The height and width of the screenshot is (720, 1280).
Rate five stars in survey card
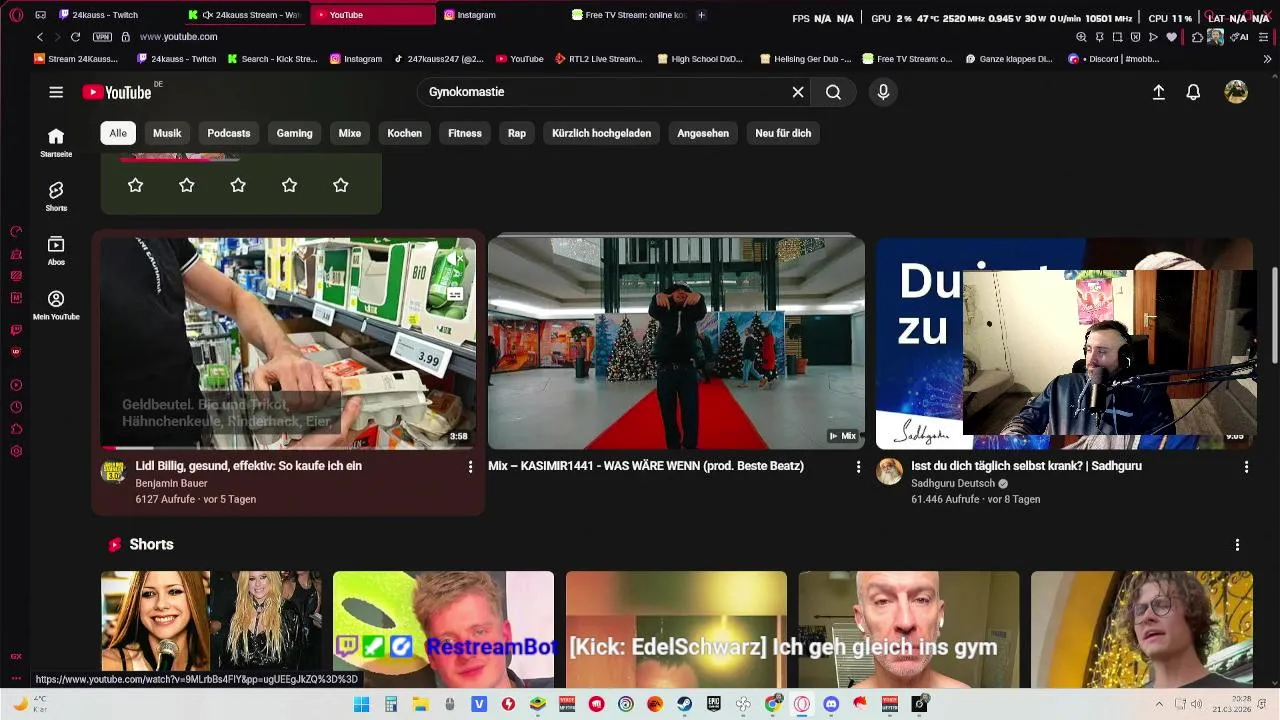click(340, 185)
